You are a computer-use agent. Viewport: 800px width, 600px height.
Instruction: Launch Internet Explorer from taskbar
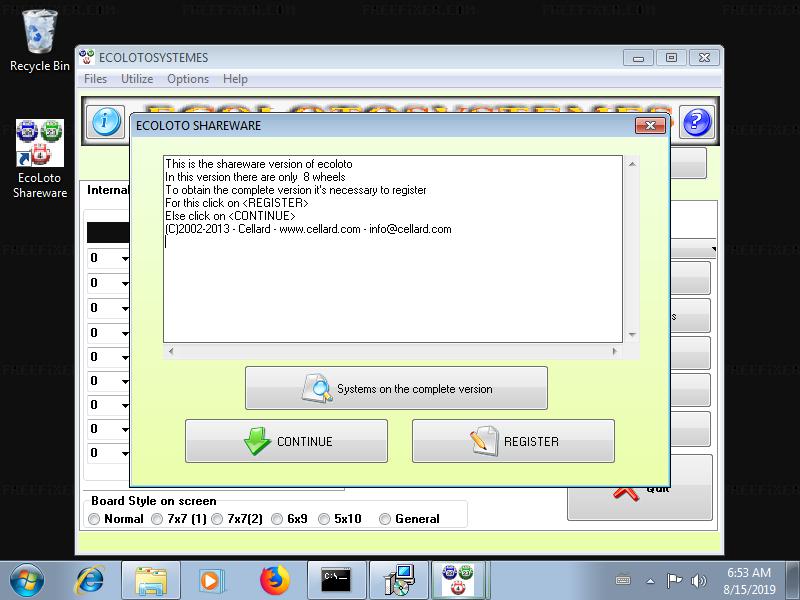coord(90,581)
